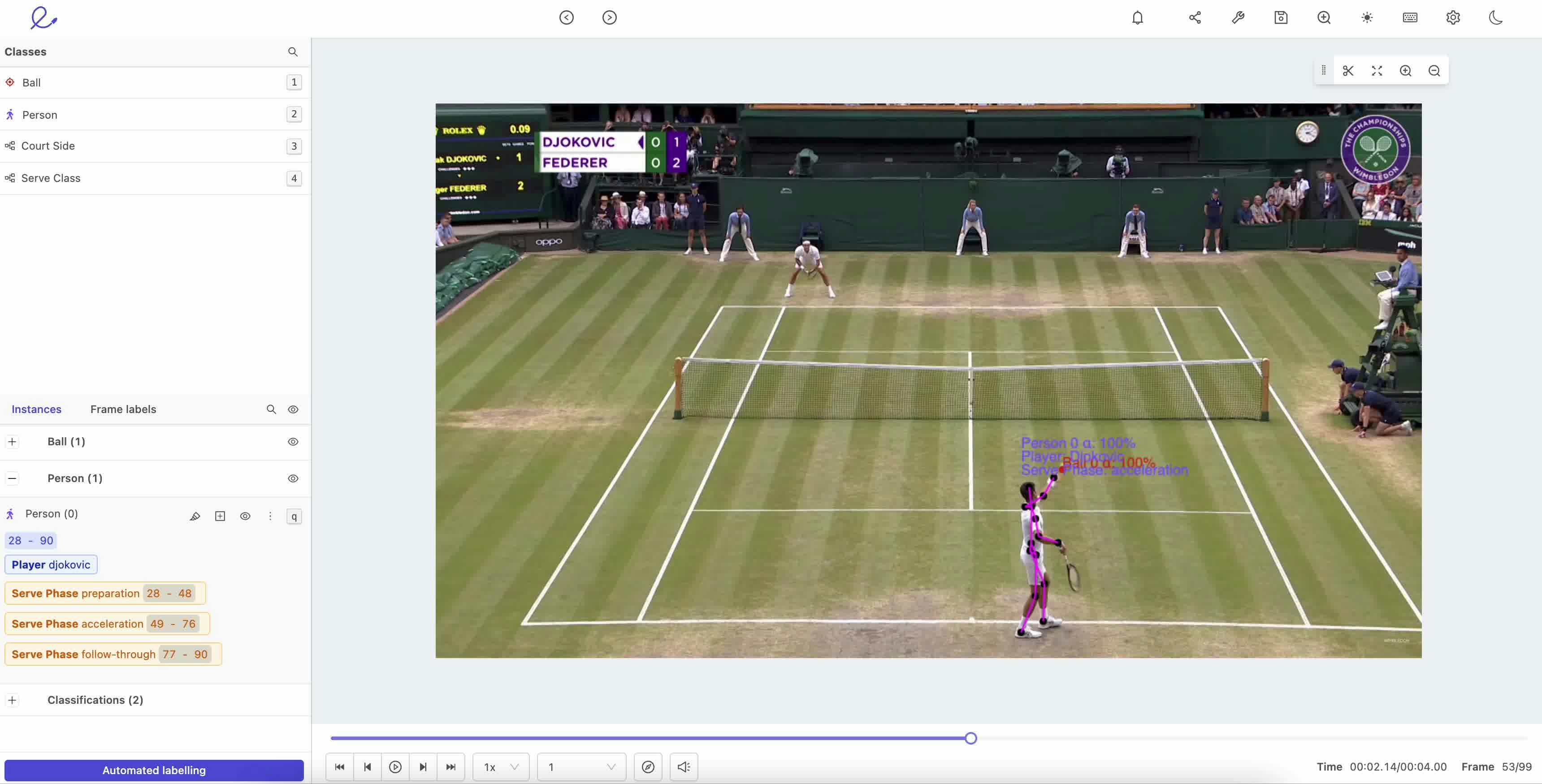This screenshot has width=1542, height=784.
Task: Click the pen edit icon for Person (0)
Action: pos(195,516)
